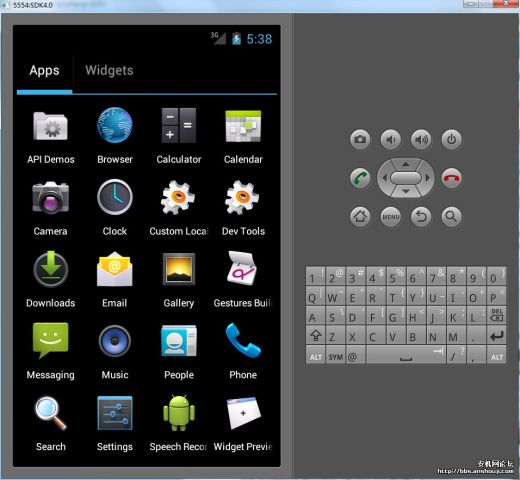Screen dimensions: 520x480
Task: Click the D-pad right arrow
Action: click(428, 178)
